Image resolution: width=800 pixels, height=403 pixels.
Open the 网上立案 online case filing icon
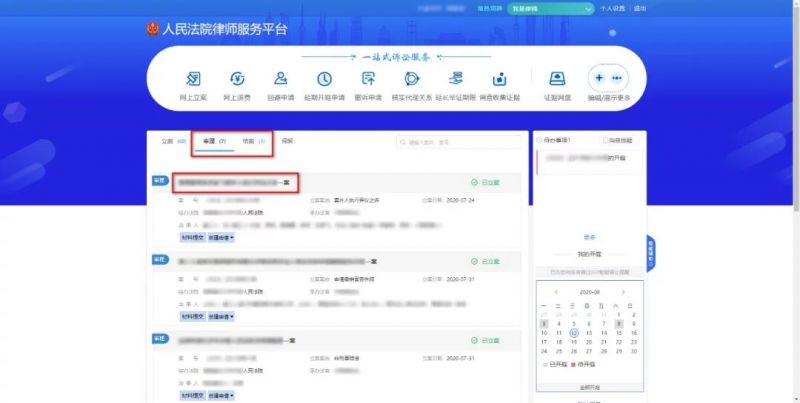(x=193, y=79)
